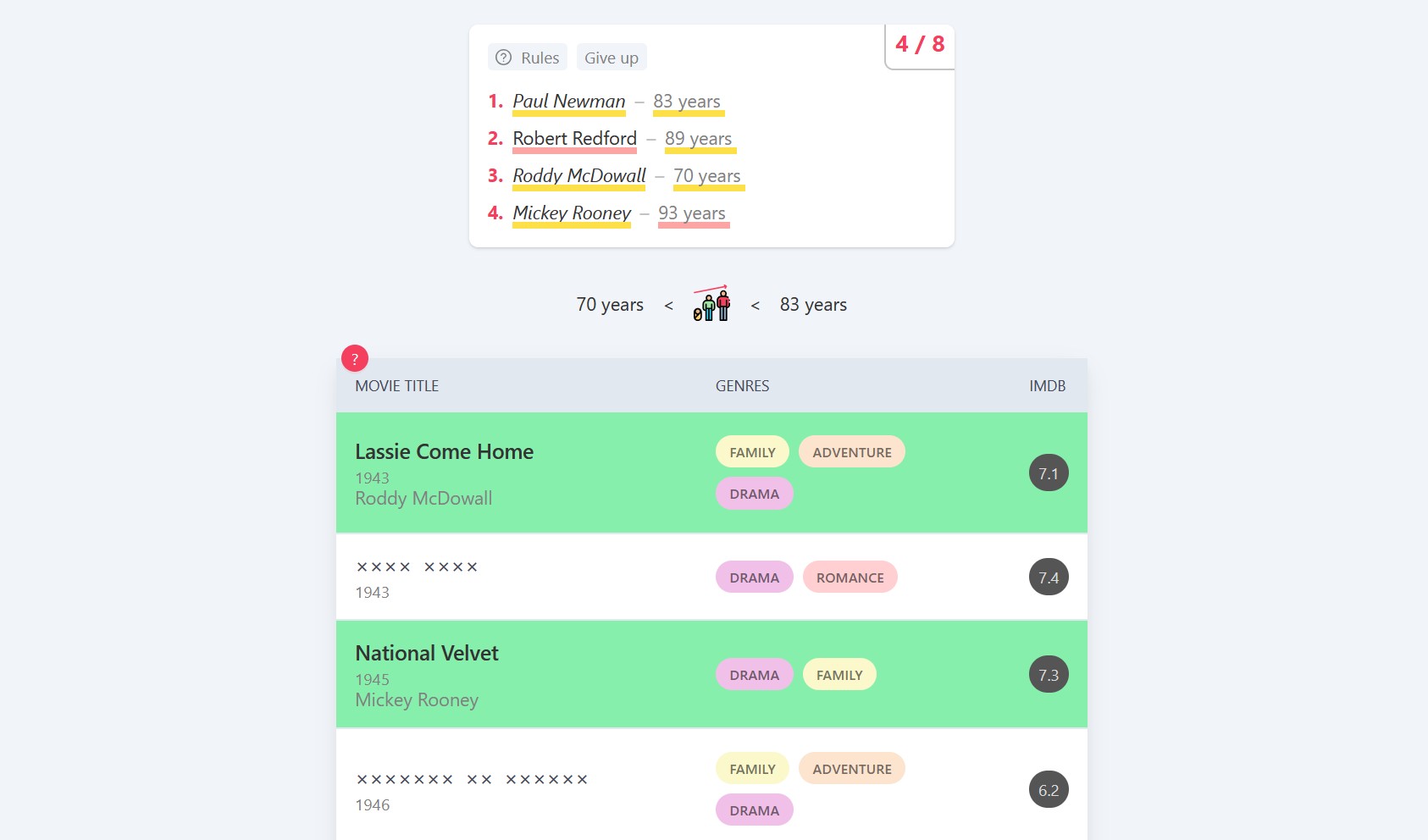The width and height of the screenshot is (1428, 840).
Task: Reveal the hidden 1943 movie title row
Action: tap(416, 566)
